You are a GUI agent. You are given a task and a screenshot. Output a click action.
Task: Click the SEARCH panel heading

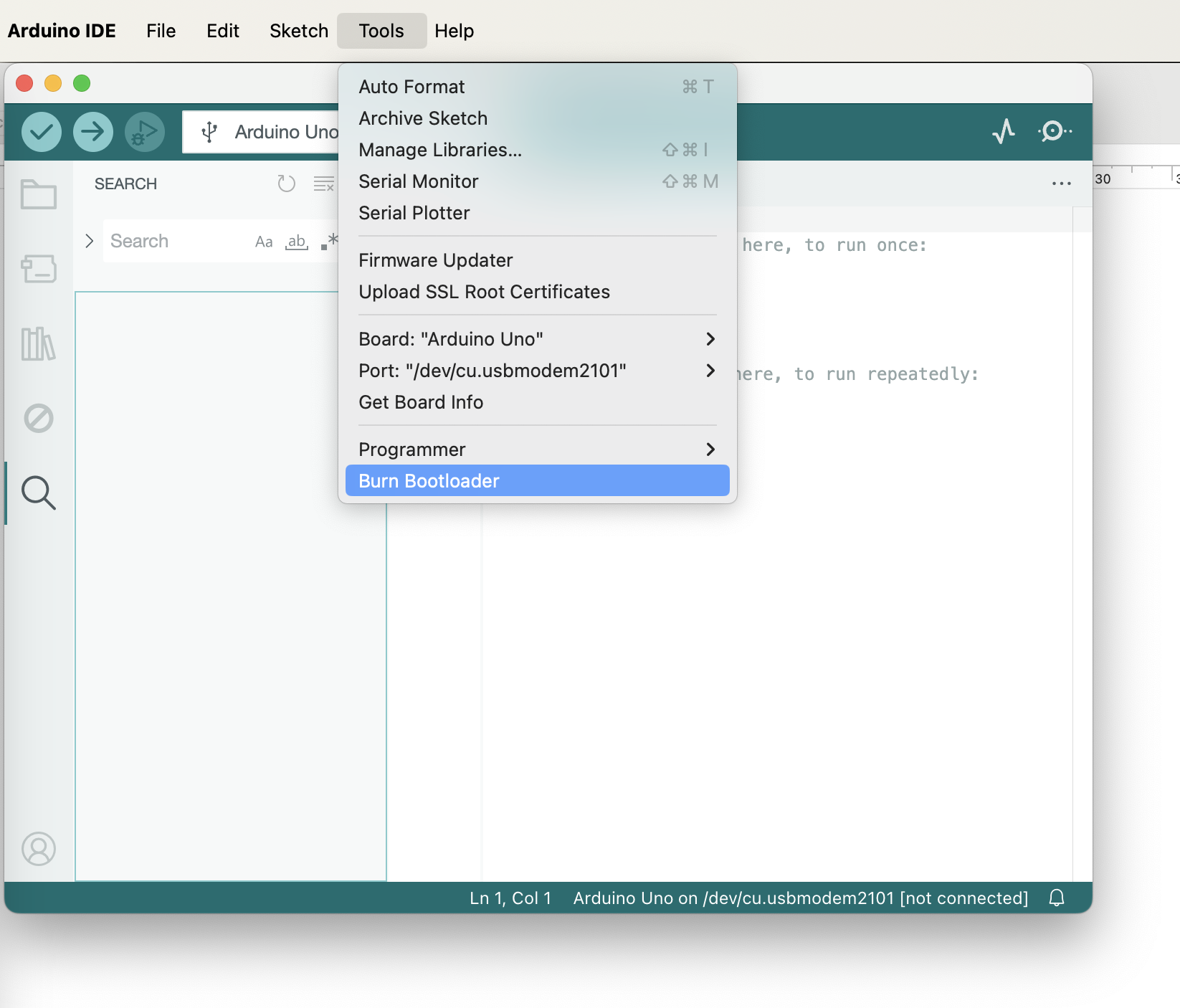tap(125, 184)
